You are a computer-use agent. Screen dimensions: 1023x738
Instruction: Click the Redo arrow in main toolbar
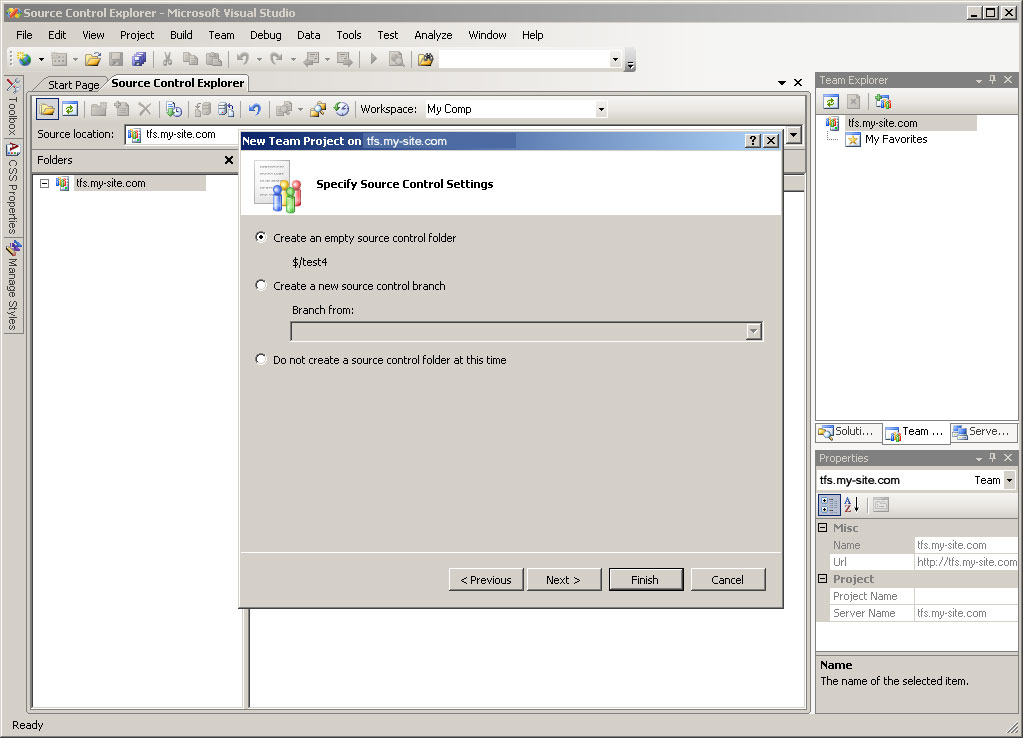pyautogui.click(x=277, y=59)
